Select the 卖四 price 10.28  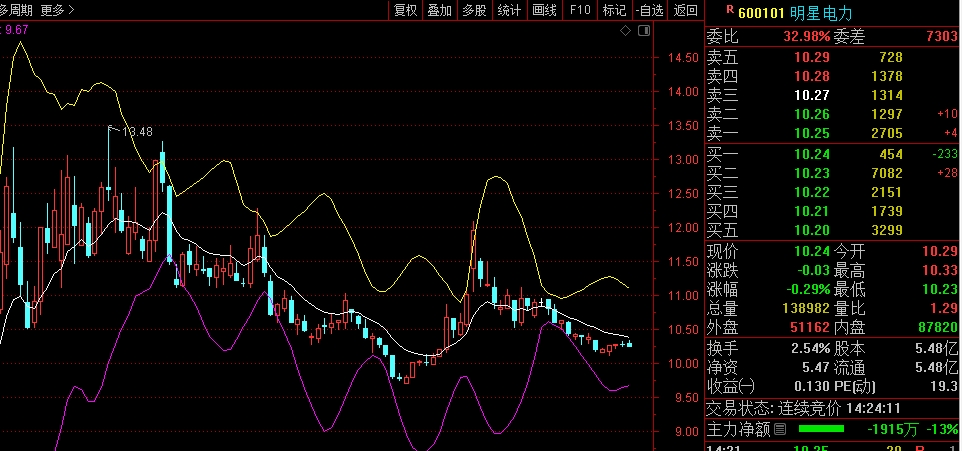(812, 77)
